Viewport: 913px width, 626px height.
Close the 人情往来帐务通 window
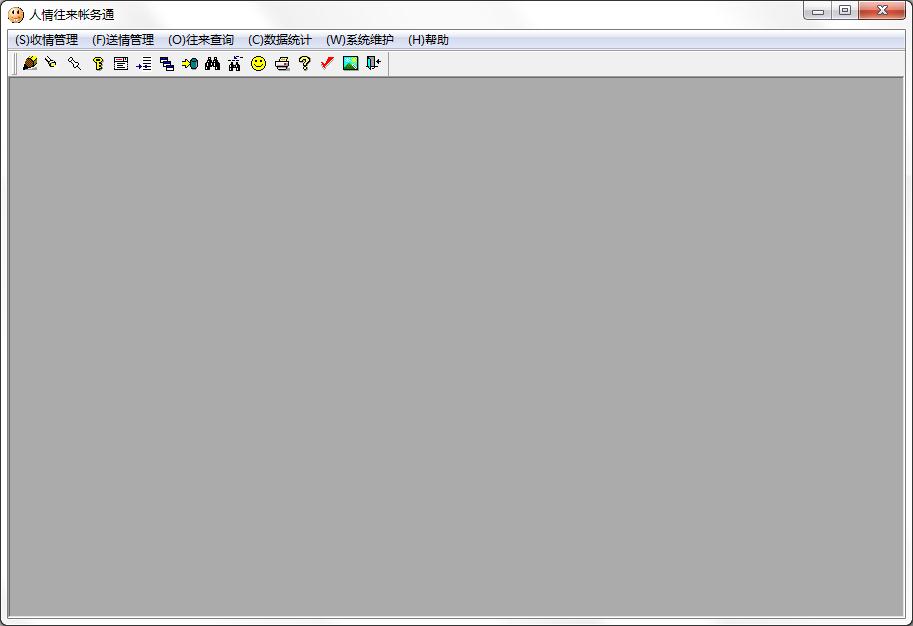[x=882, y=10]
